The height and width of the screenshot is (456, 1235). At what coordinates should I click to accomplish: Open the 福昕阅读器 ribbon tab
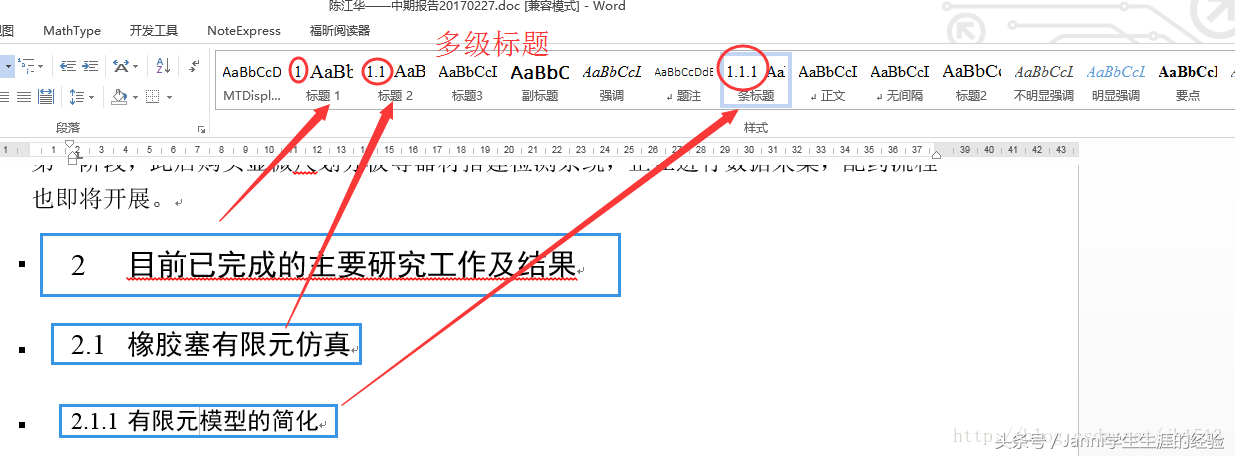pyautogui.click(x=339, y=31)
